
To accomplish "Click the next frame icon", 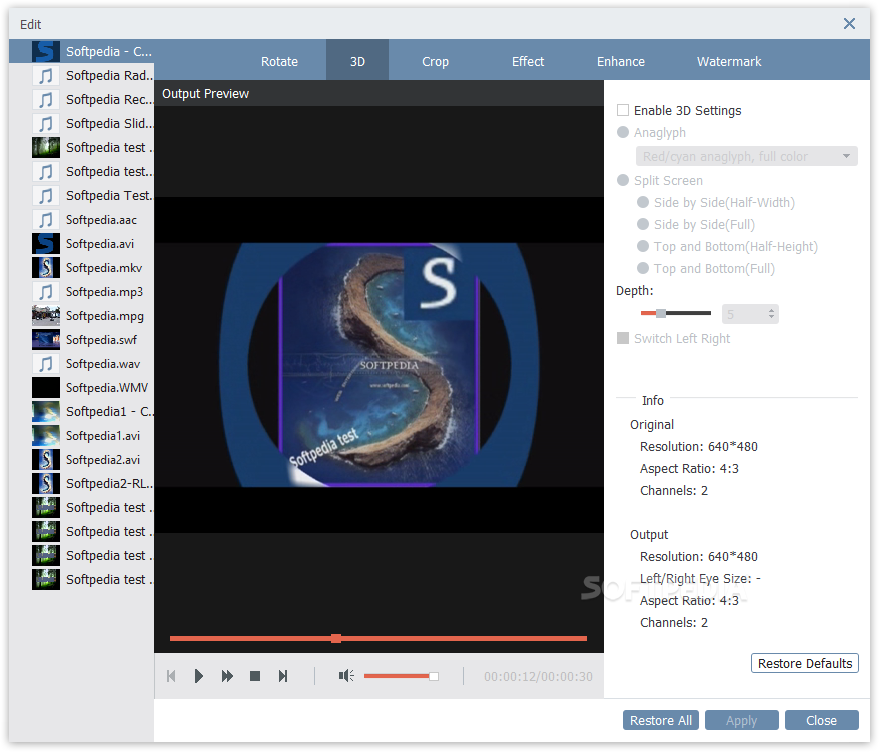I will click(x=283, y=676).
